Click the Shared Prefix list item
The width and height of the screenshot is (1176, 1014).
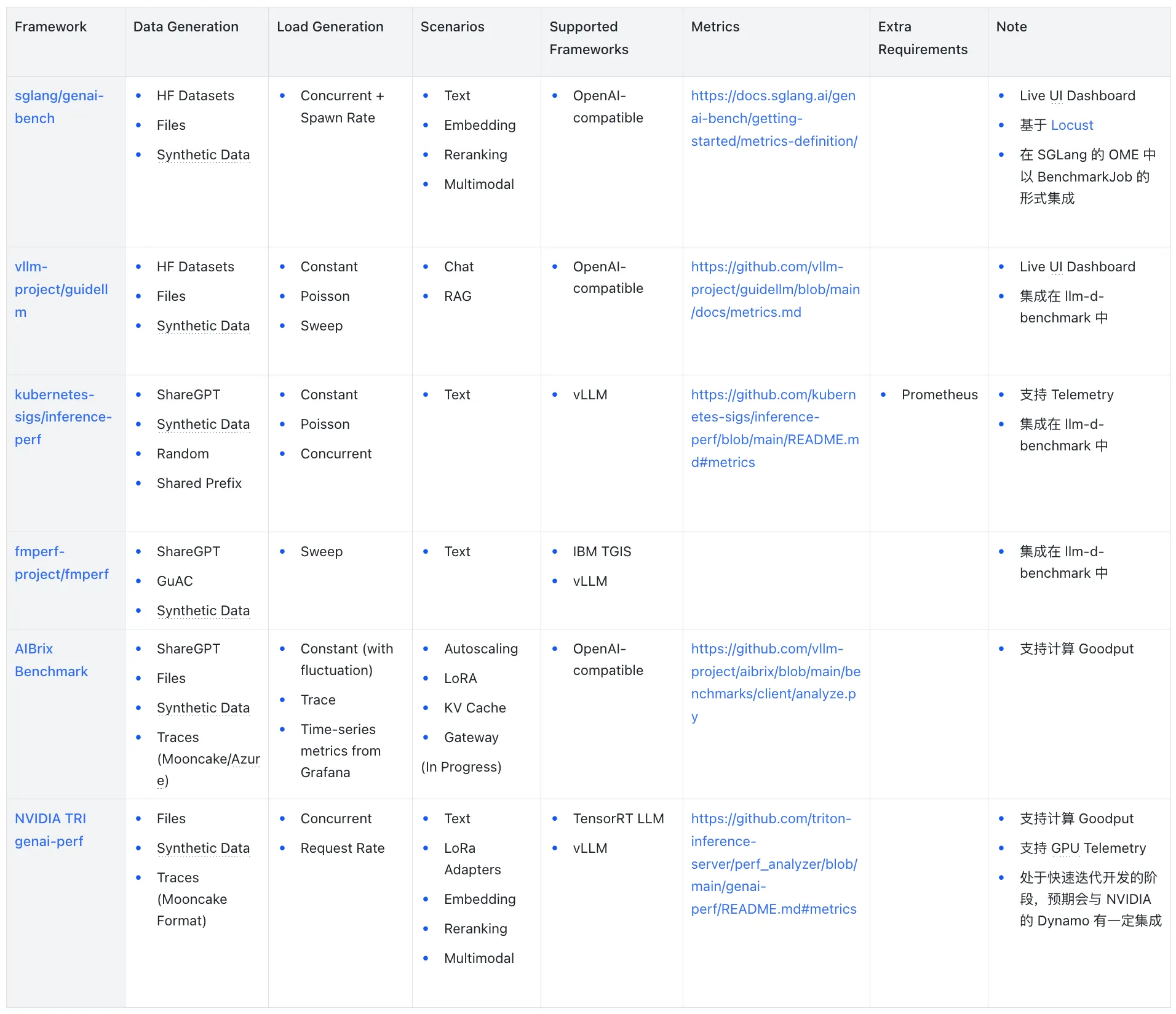pos(199,484)
